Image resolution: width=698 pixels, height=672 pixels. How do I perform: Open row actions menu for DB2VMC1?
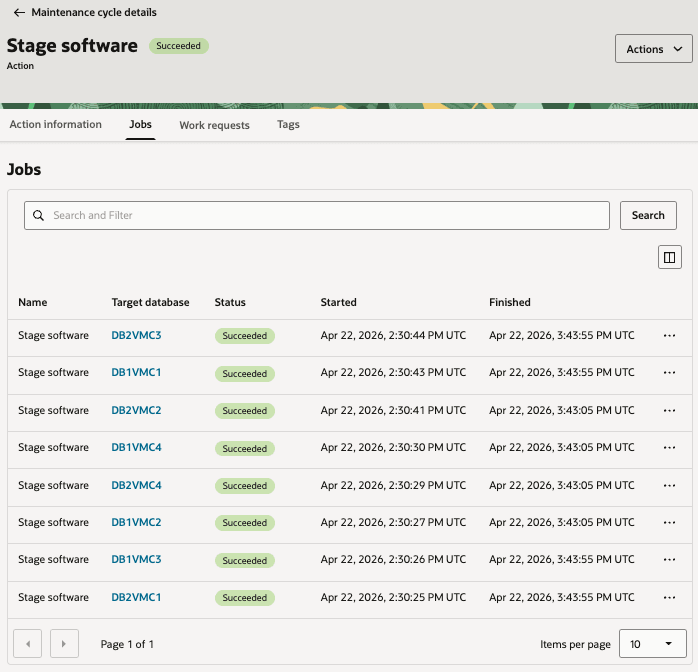tap(670, 598)
